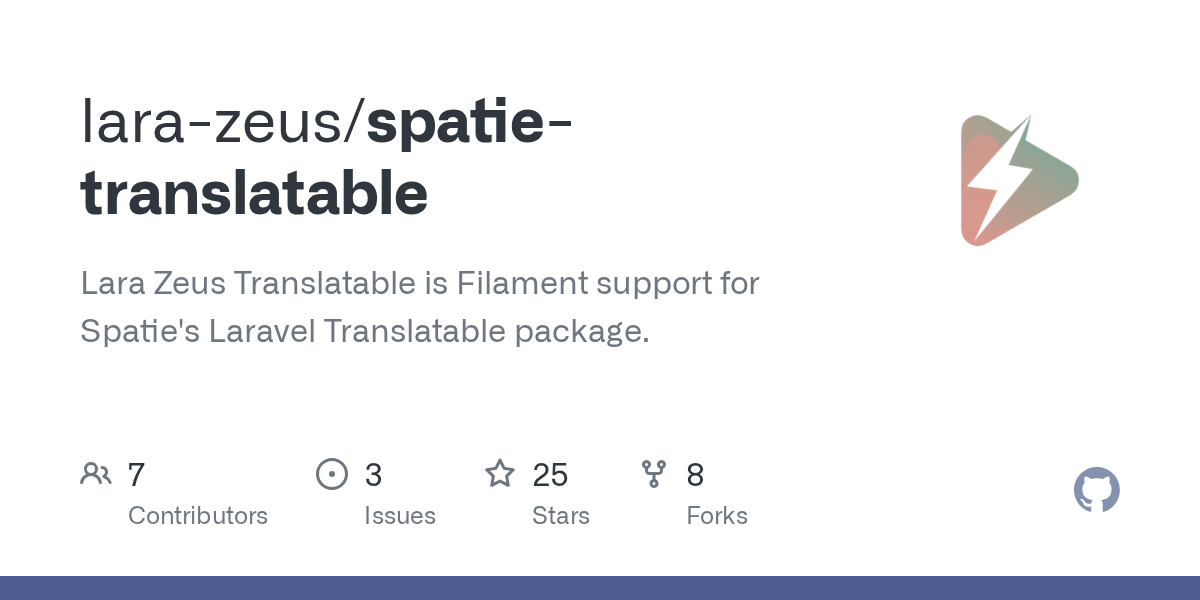Click the Issues circle-dot icon

coord(332,474)
